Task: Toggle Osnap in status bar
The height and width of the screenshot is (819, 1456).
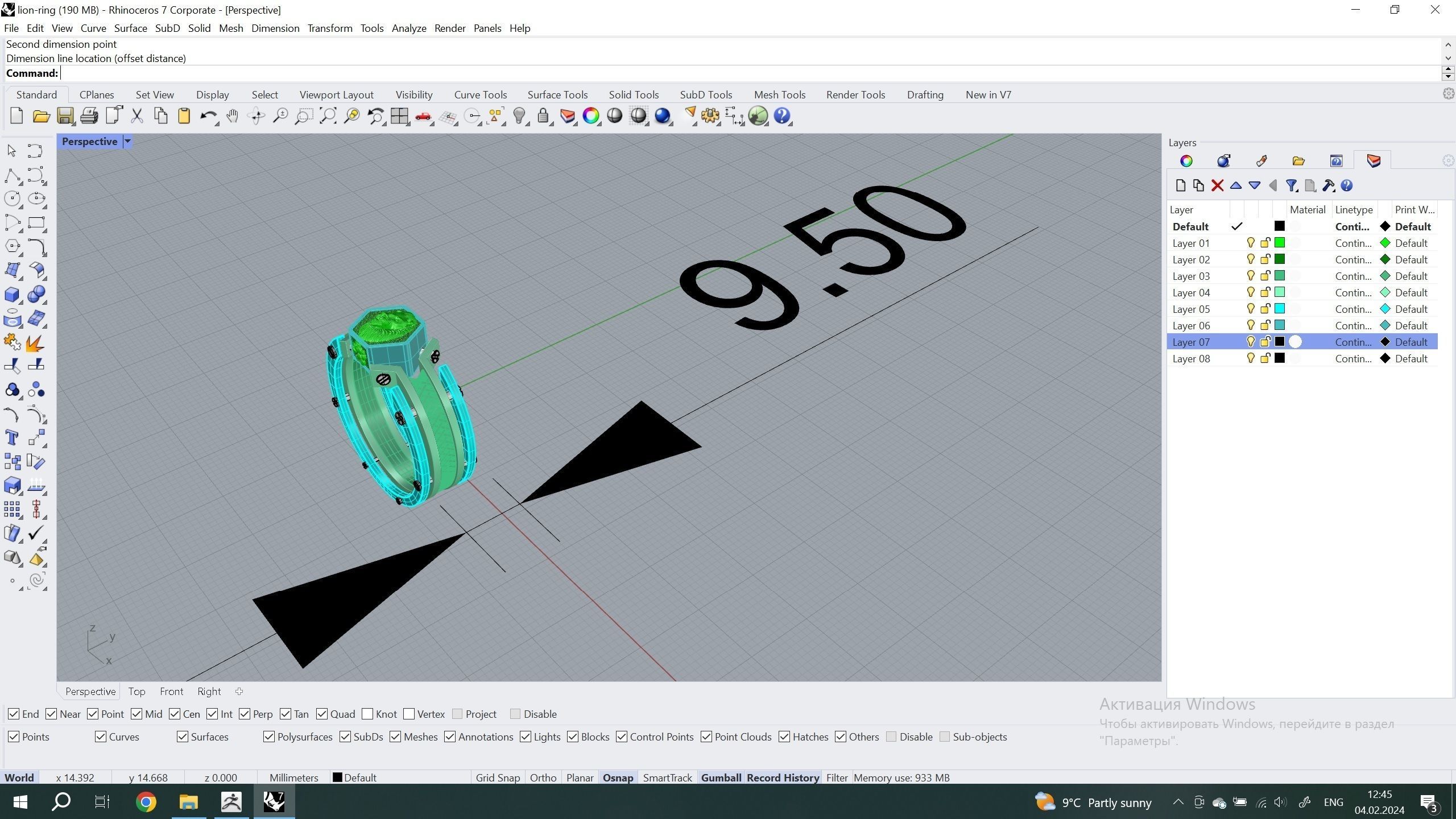Action: point(618,777)
